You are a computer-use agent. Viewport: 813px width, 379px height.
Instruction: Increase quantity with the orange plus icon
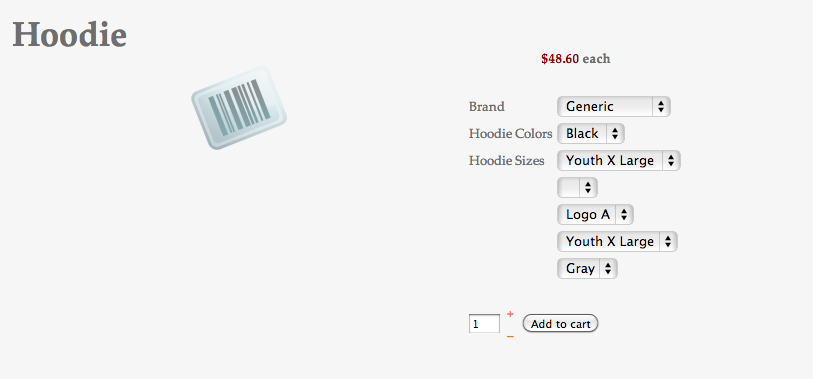[x=510, y=314]
